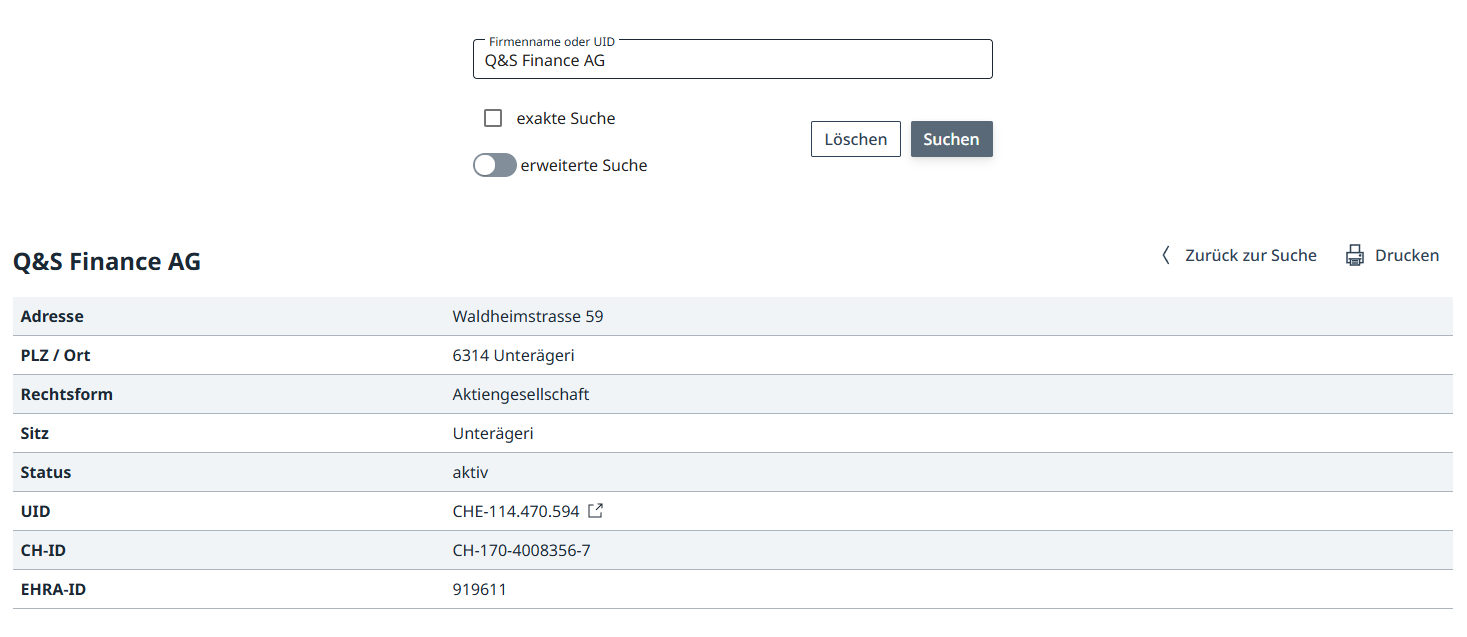Click the erweiterte Suche label text

[x=584, y=165]
